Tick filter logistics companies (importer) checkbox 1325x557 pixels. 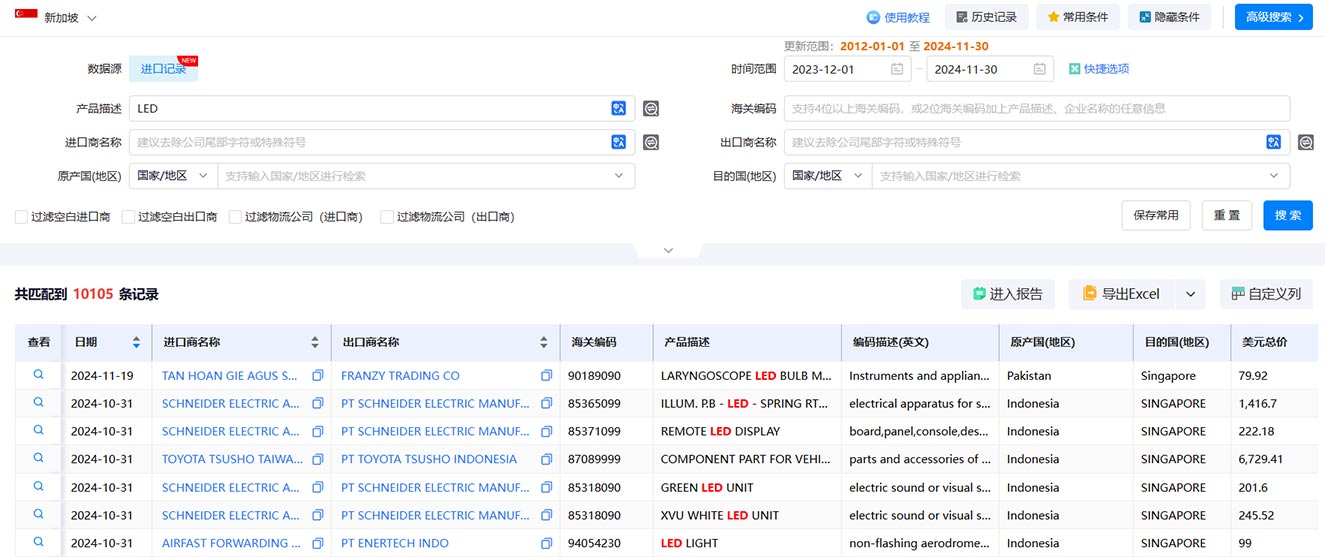click(236, 217)
